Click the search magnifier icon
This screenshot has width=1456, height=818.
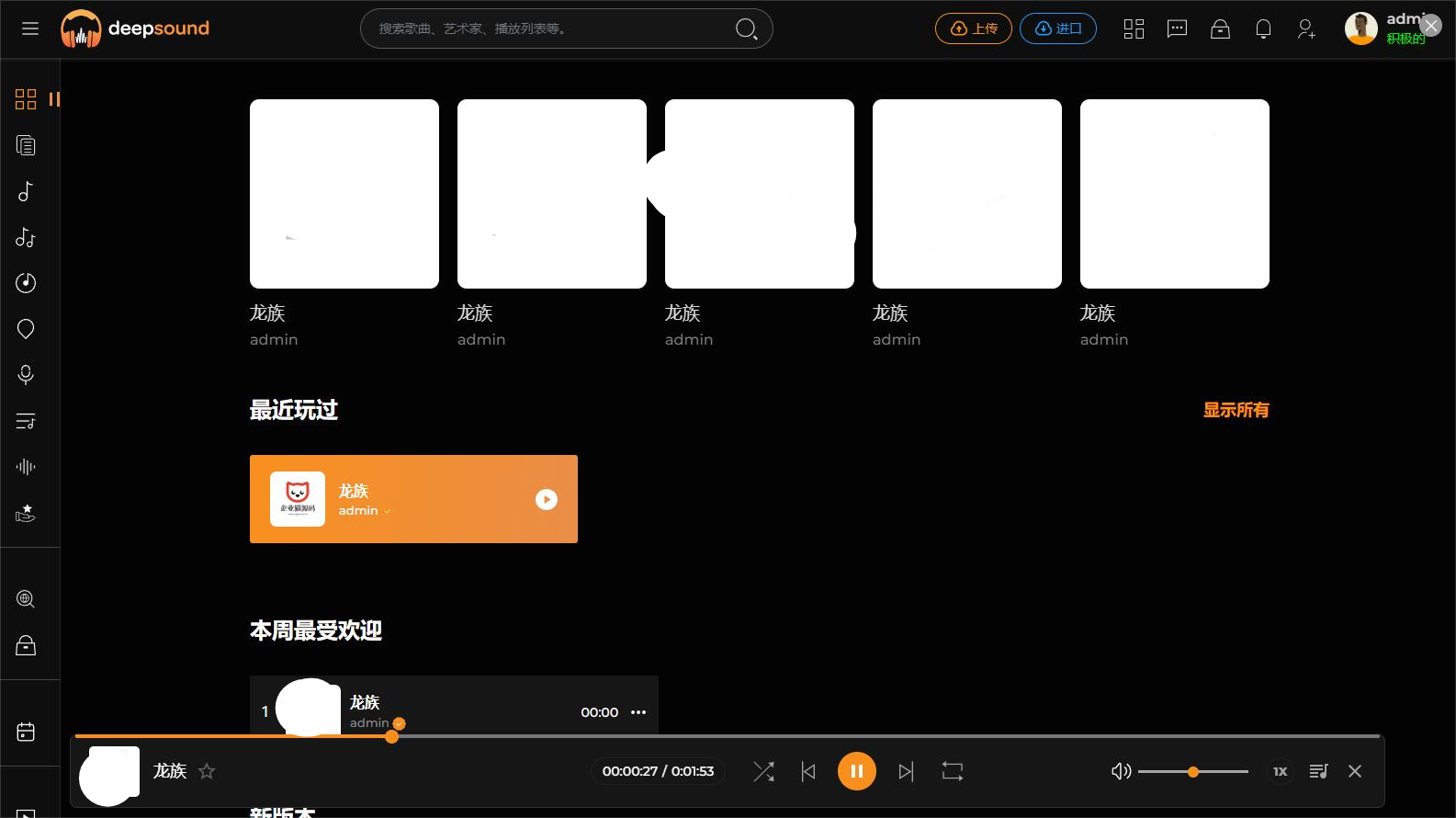point(746,28)
